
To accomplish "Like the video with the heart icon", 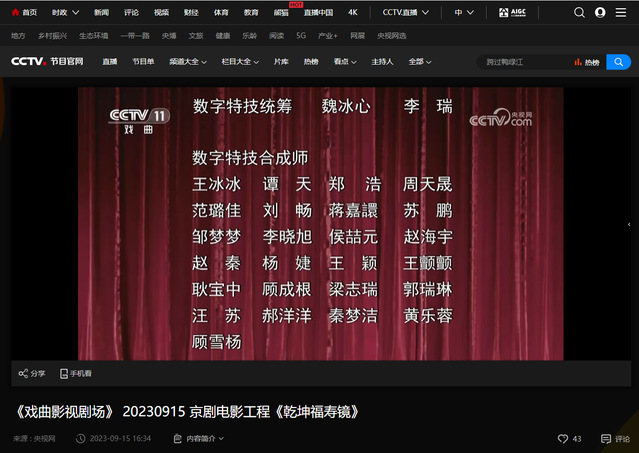I will coord(562,438).
